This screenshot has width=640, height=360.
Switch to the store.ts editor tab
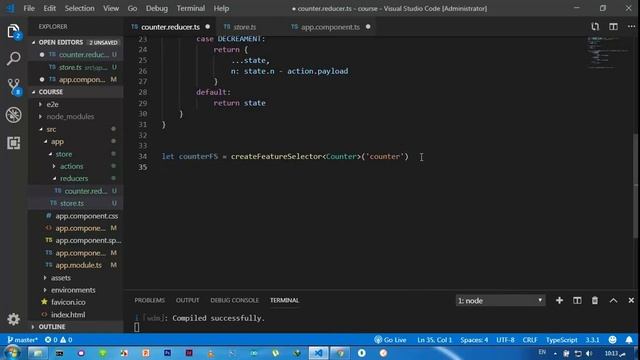249,27
